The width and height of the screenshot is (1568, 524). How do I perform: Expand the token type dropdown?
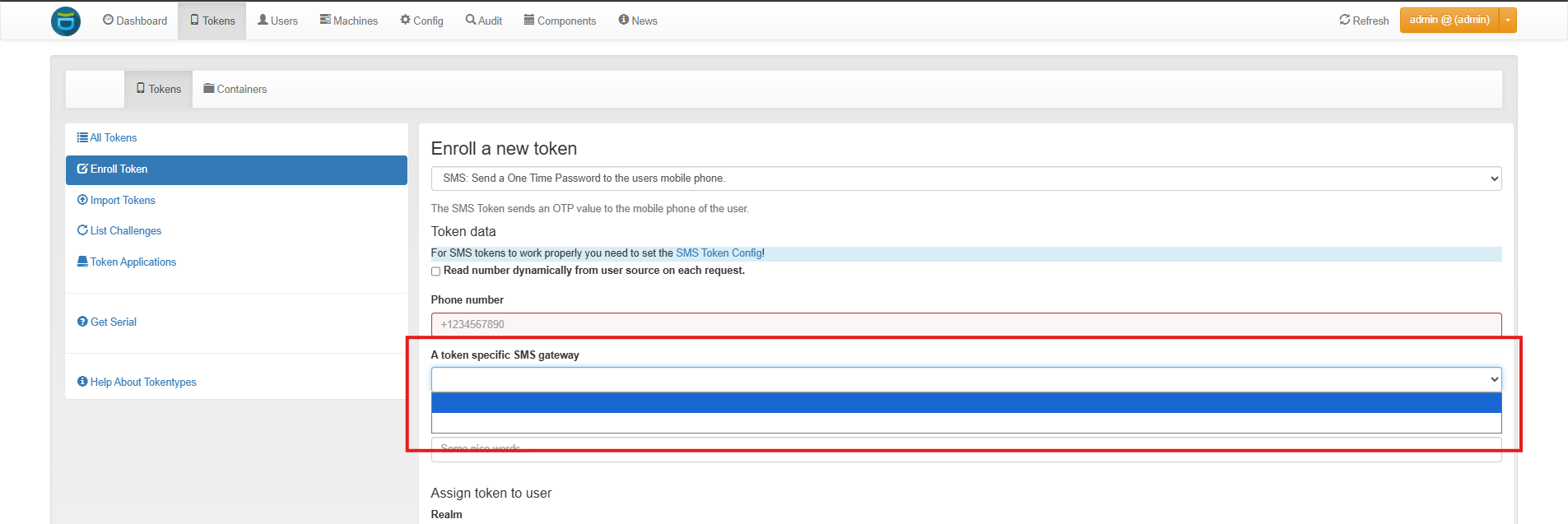[965, 179]
